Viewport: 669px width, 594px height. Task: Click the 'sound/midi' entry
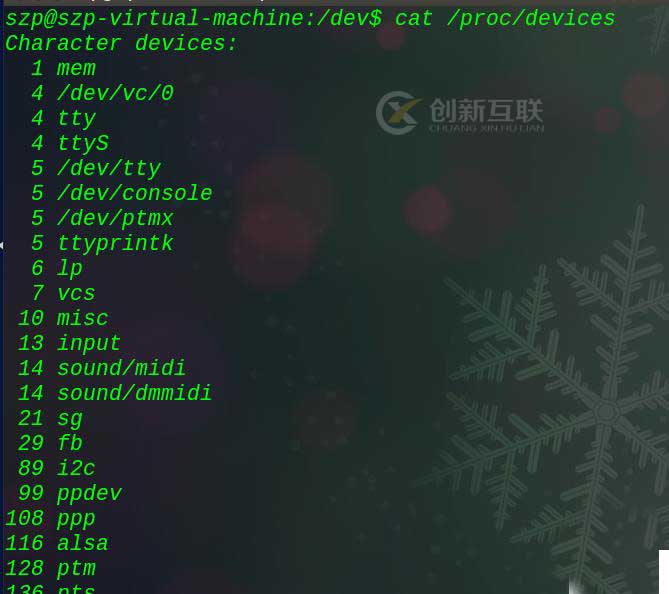(x=122, y=368)
